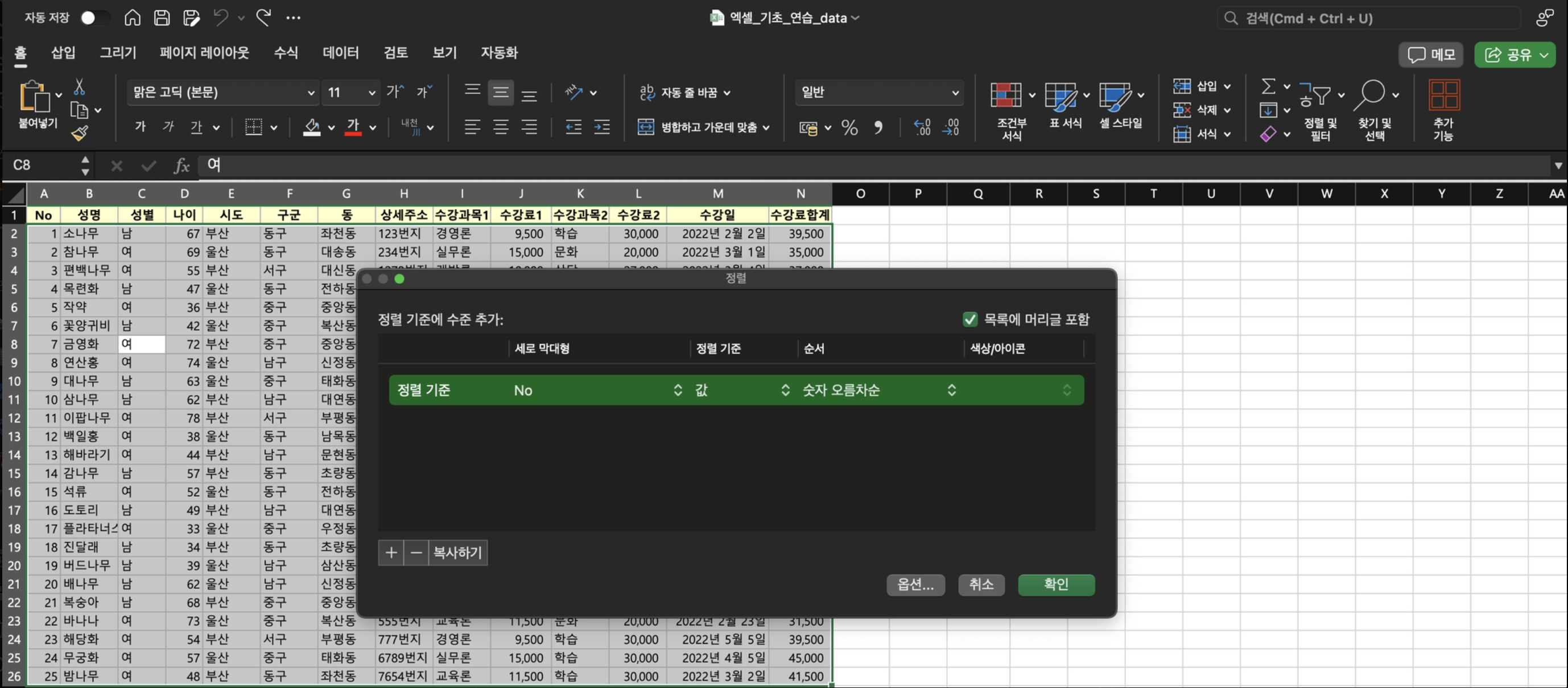Click the Format Painter brush icon
Image resolution: width=1568 pixels, height=688 pixels.
tap(80, 132)
